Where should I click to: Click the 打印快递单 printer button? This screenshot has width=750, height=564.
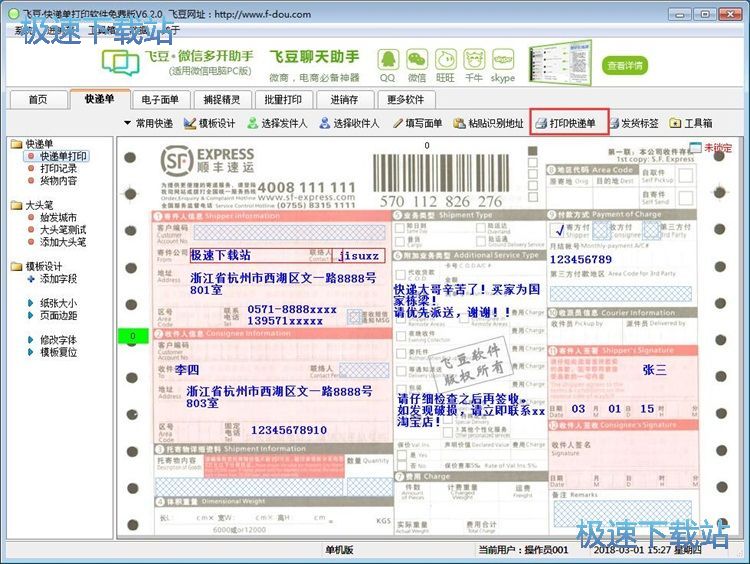point(569,123)
